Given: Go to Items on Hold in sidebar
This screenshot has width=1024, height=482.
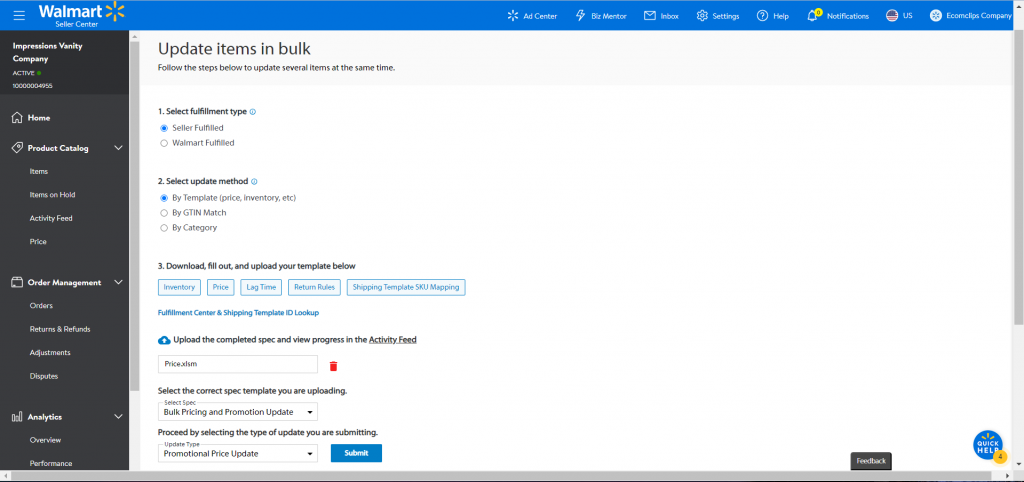Looking at the screenshot, I should (x=48, y=195).
